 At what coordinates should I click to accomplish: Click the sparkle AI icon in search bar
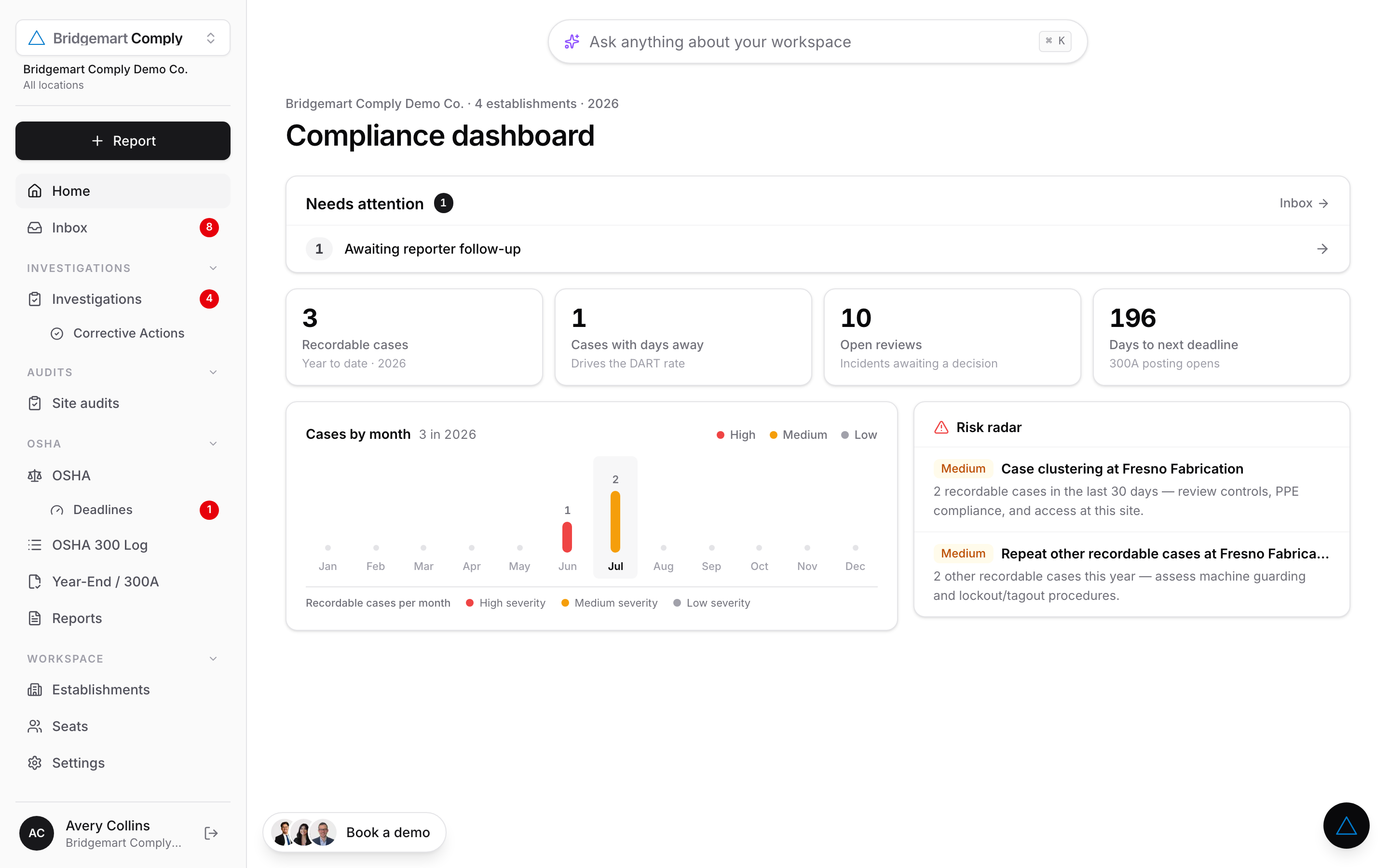pos(572,41)
